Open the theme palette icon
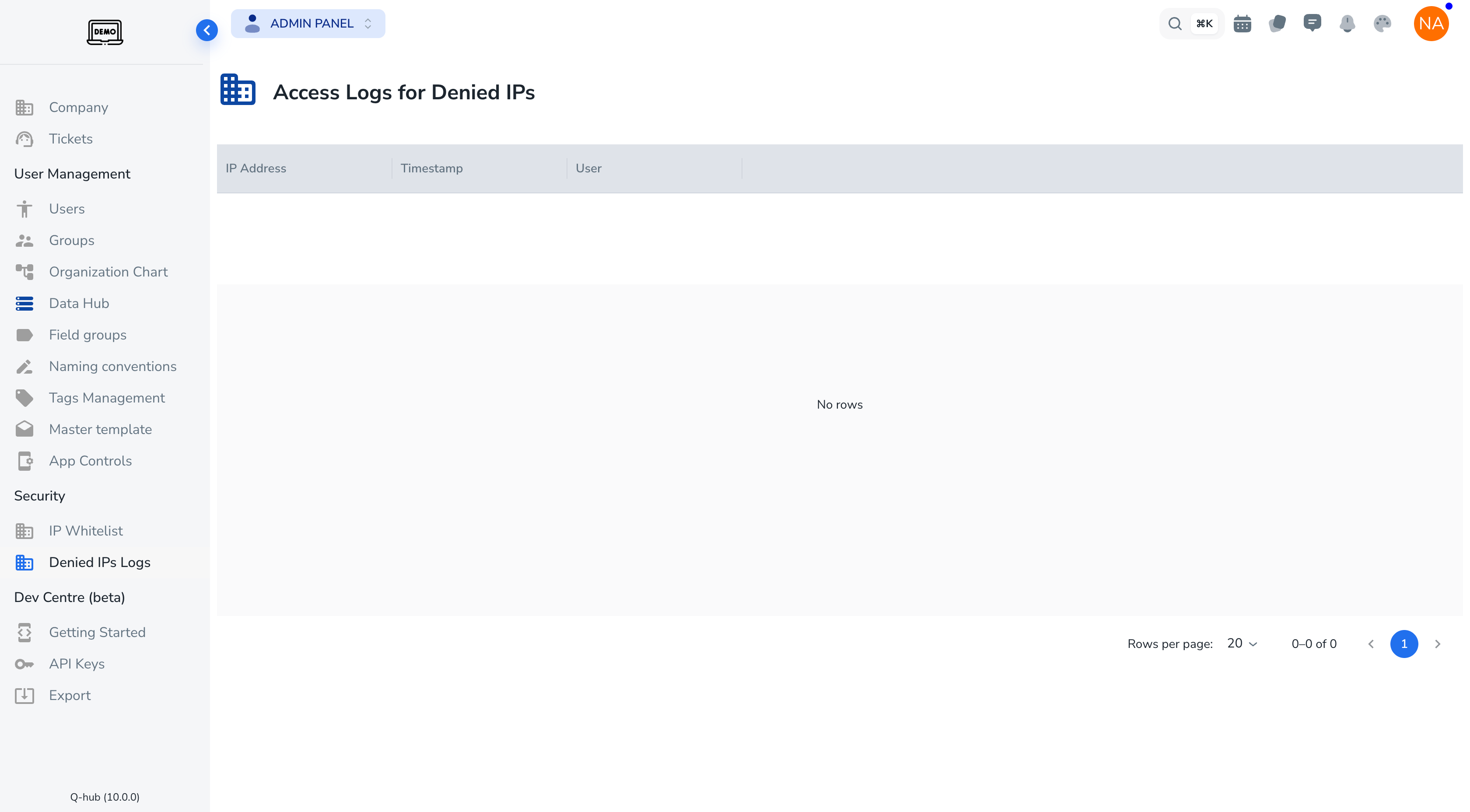 1382,23
